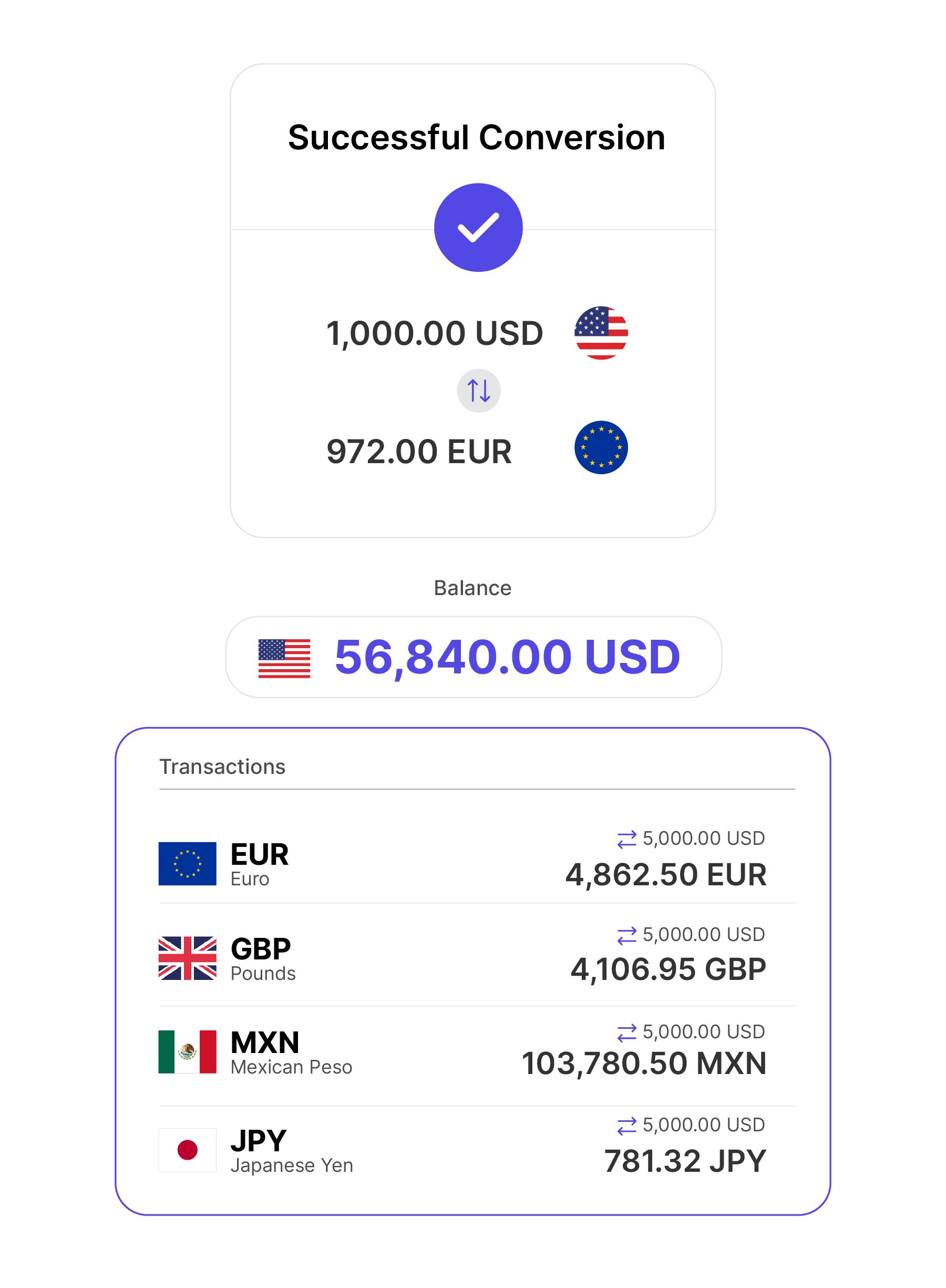946x1288 pixels.
Task: Click the US flag in Balance box
Action: pyautogui.click(x=284, y=658)
